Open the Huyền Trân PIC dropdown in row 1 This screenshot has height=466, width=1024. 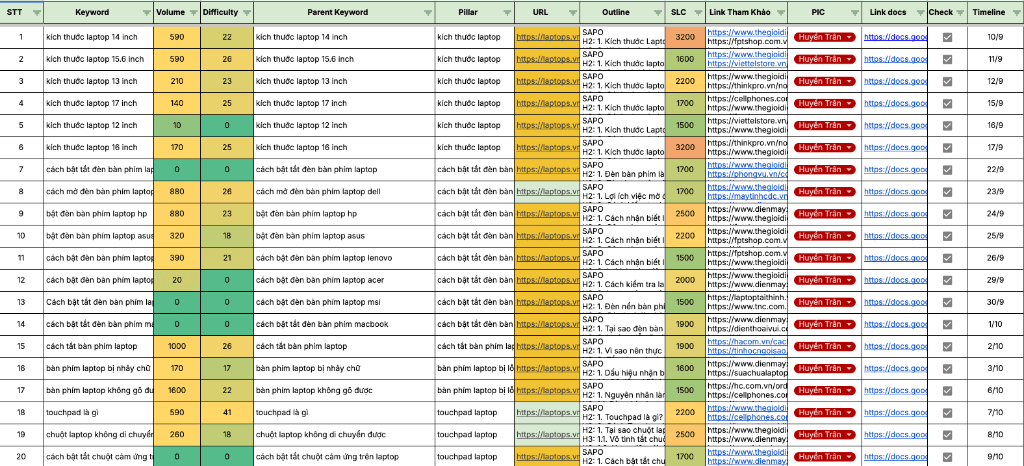pyautogui.click(x=825, y=37)
